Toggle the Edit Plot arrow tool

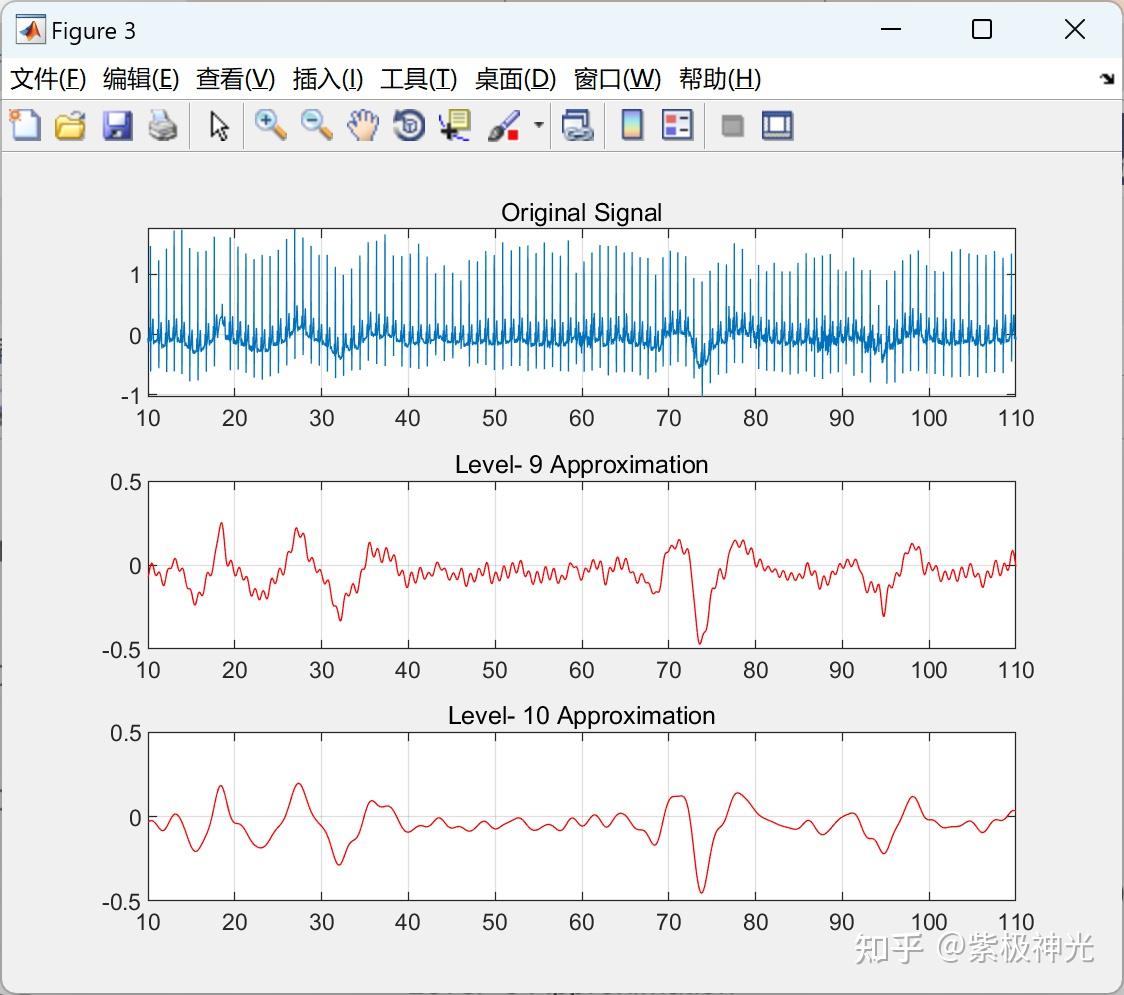click(216, 125)
